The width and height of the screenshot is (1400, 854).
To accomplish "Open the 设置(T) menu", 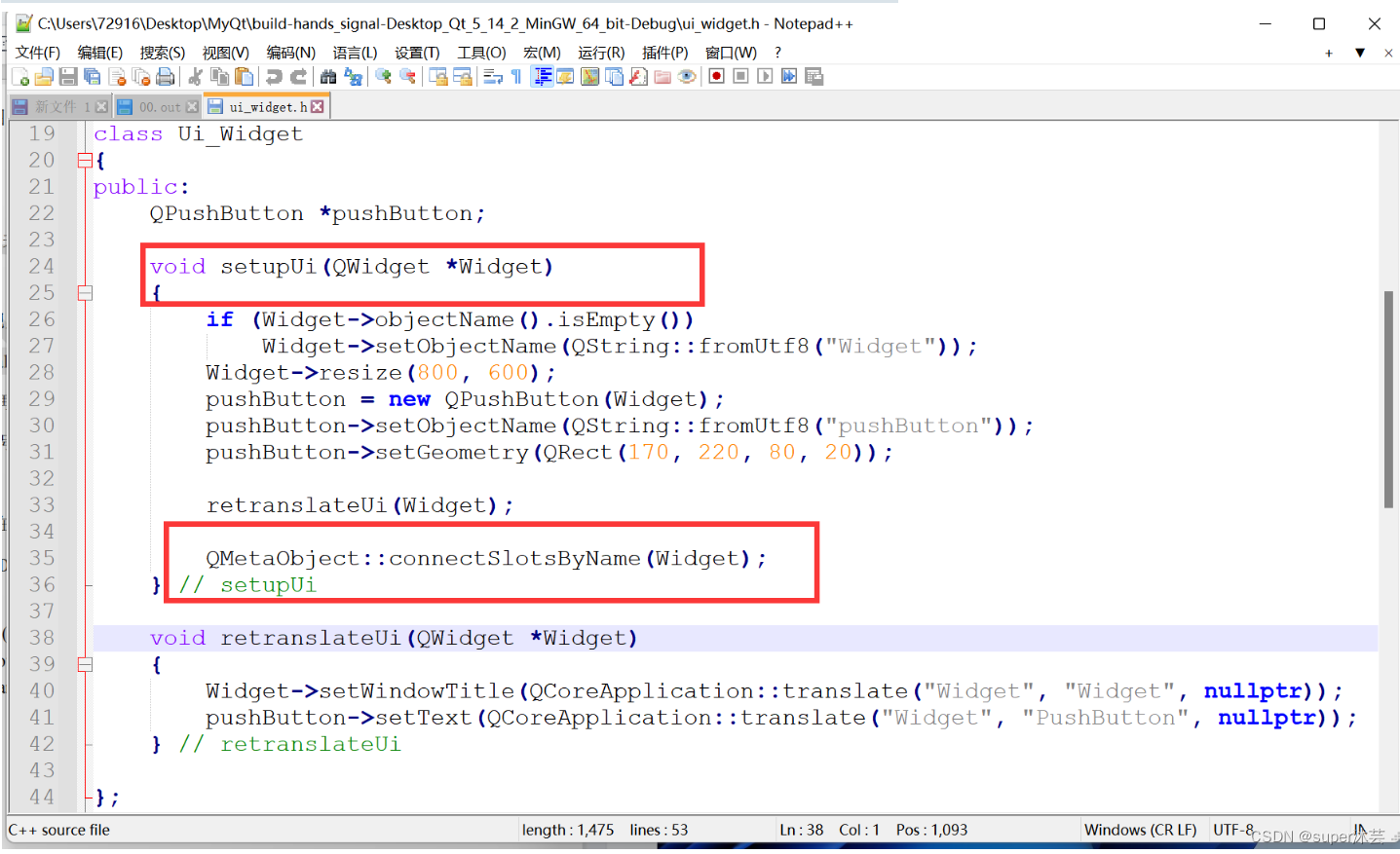I will 417,53.
